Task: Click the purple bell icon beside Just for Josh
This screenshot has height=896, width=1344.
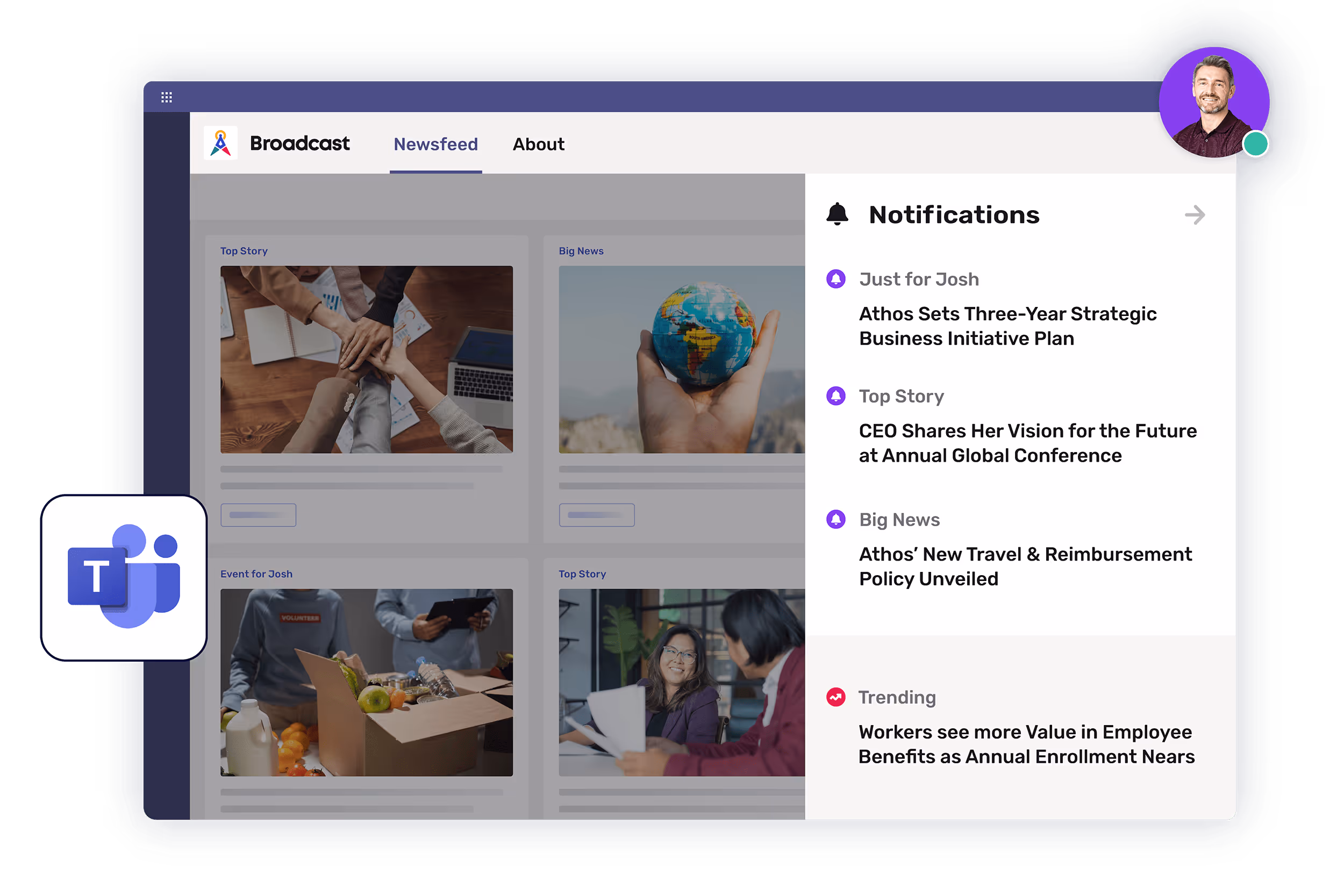Action: (836, 279)
